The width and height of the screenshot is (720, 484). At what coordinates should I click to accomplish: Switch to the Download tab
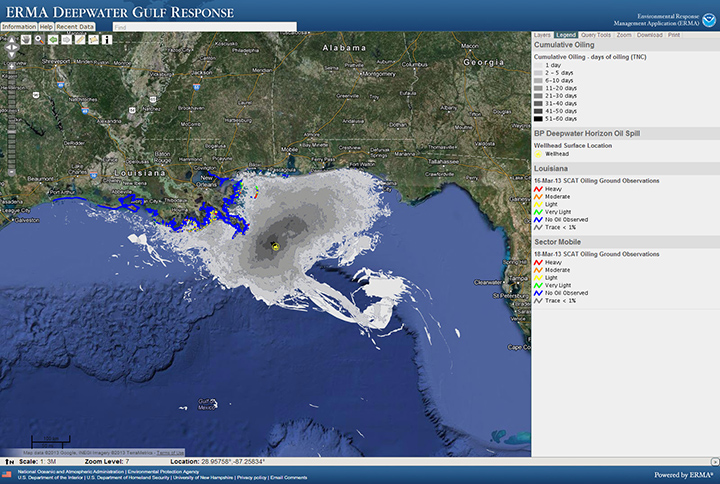coord(650,35)
